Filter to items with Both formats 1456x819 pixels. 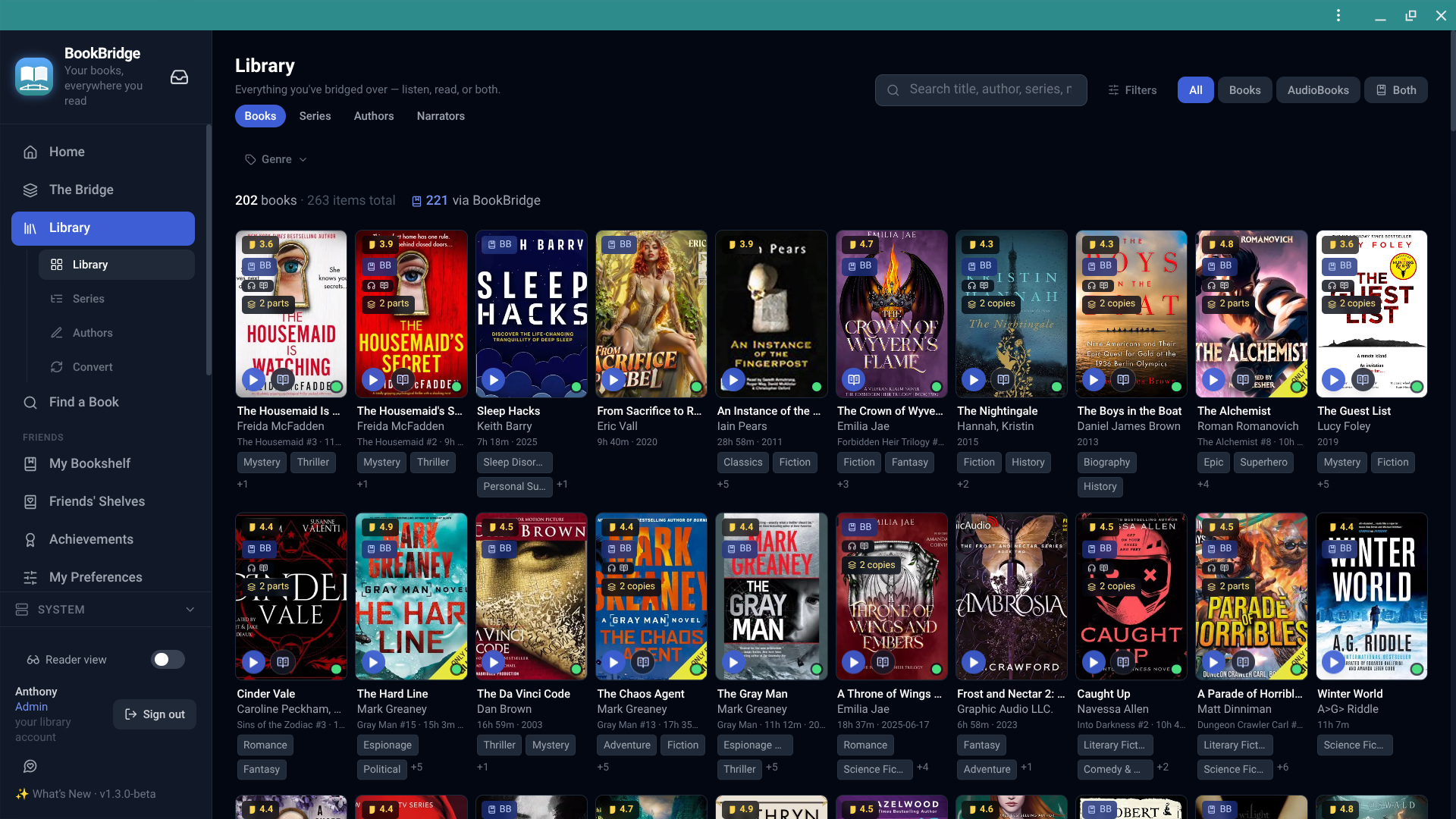[1396, 90]
